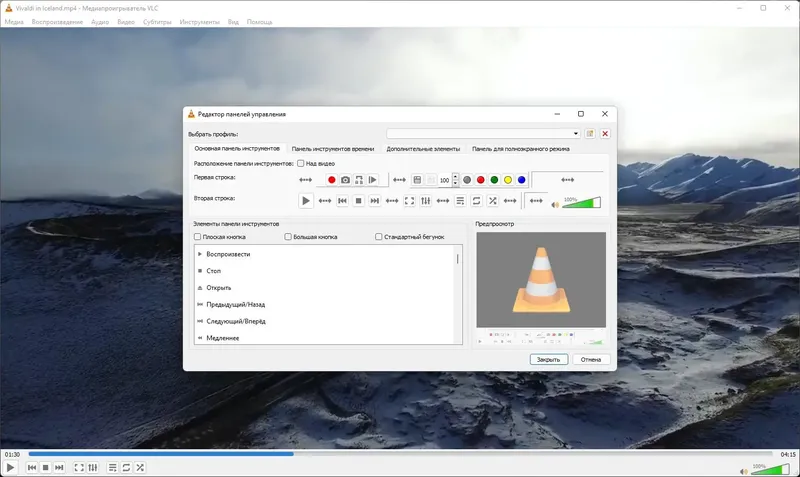Toggle fullscreen from the main VLC player bar
Image resolution: width=800 pixels, height=477 pixels.
(x=79, y=467)
